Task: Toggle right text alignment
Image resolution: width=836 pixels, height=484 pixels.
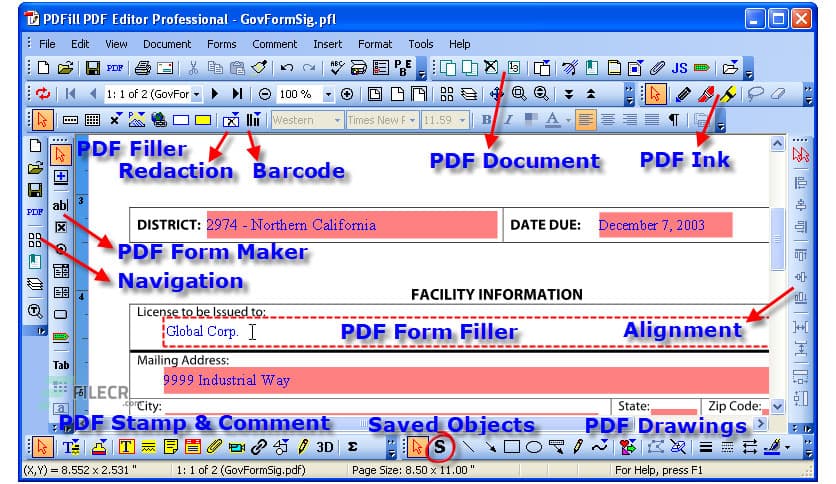Action: (x=630, y=120)
